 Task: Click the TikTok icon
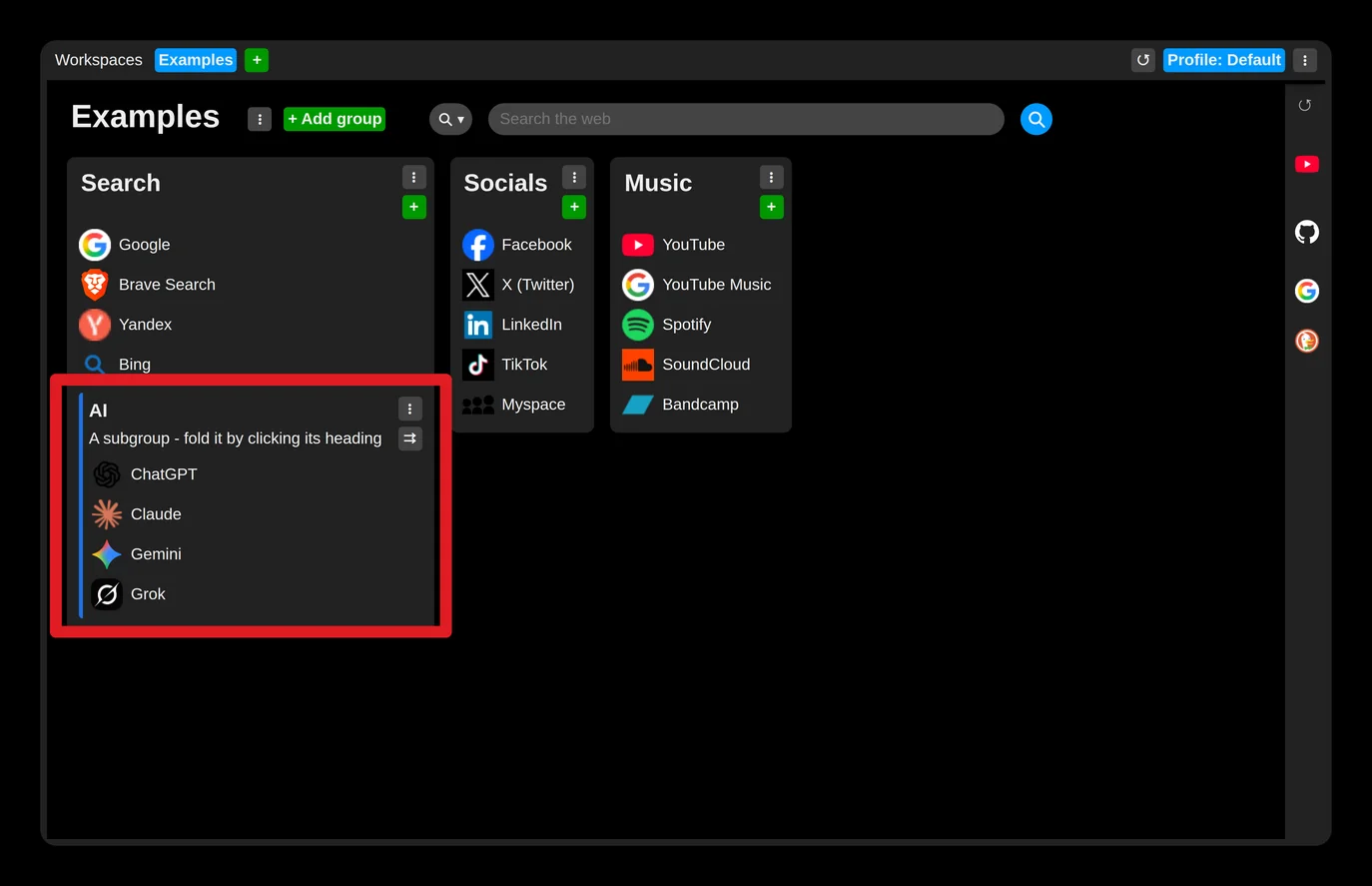pyautogui.click(x=478, y=365)
